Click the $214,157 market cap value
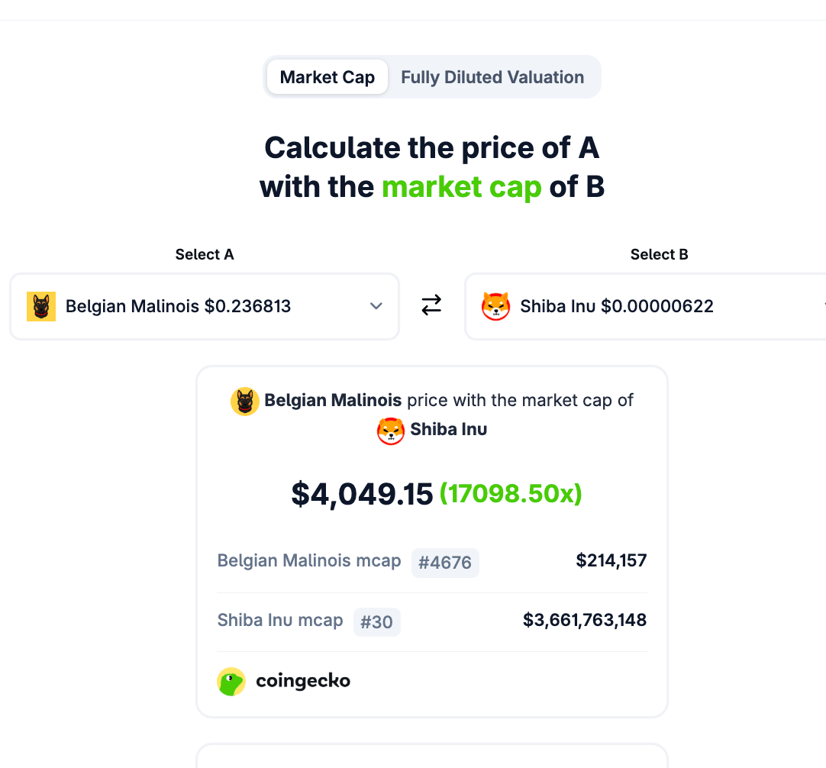The width and height of the screenshot is (826, 768). tap(611, 561)
